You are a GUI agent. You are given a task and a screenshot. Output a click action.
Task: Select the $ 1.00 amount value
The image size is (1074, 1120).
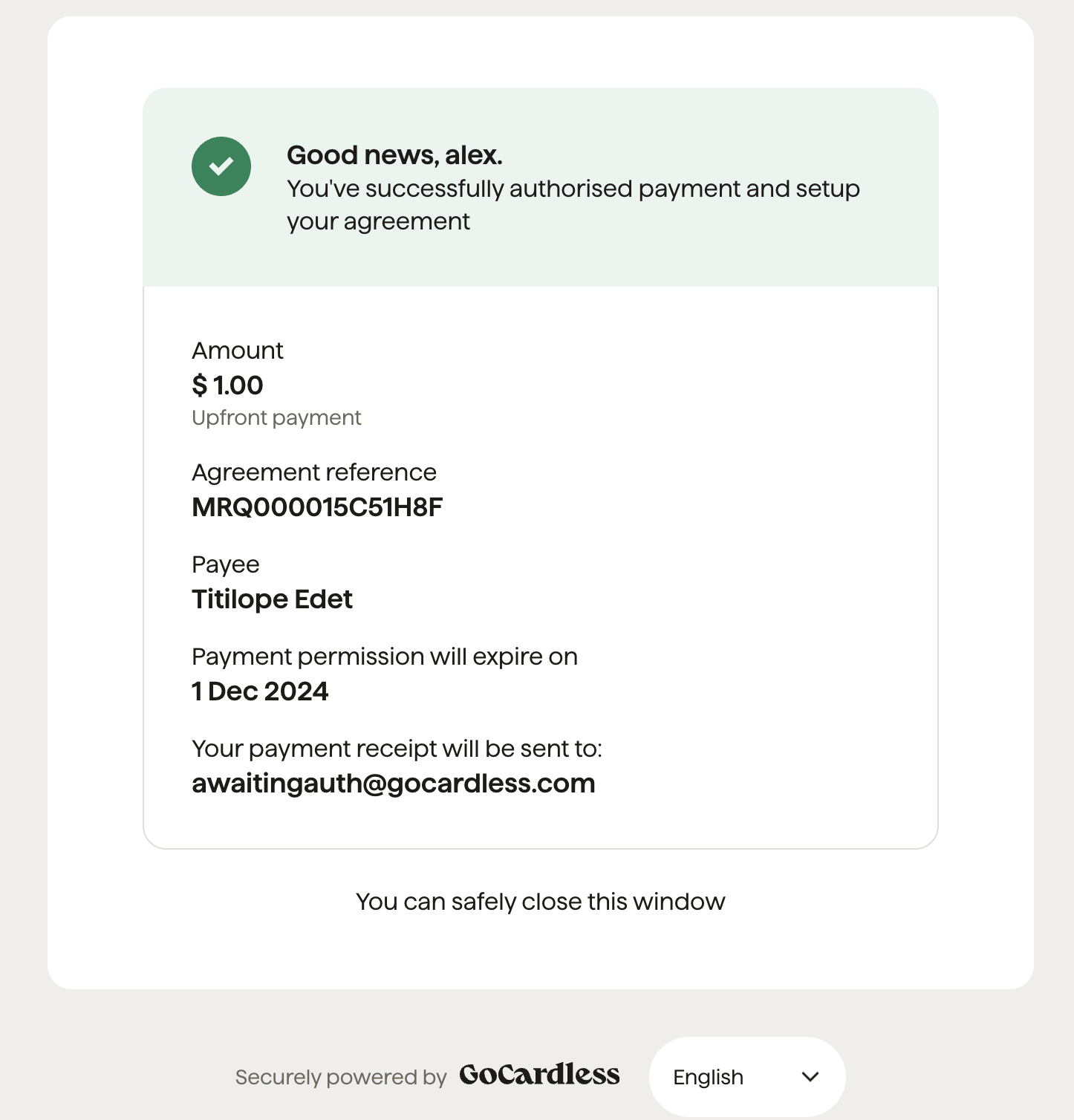(x=227, y=385)
